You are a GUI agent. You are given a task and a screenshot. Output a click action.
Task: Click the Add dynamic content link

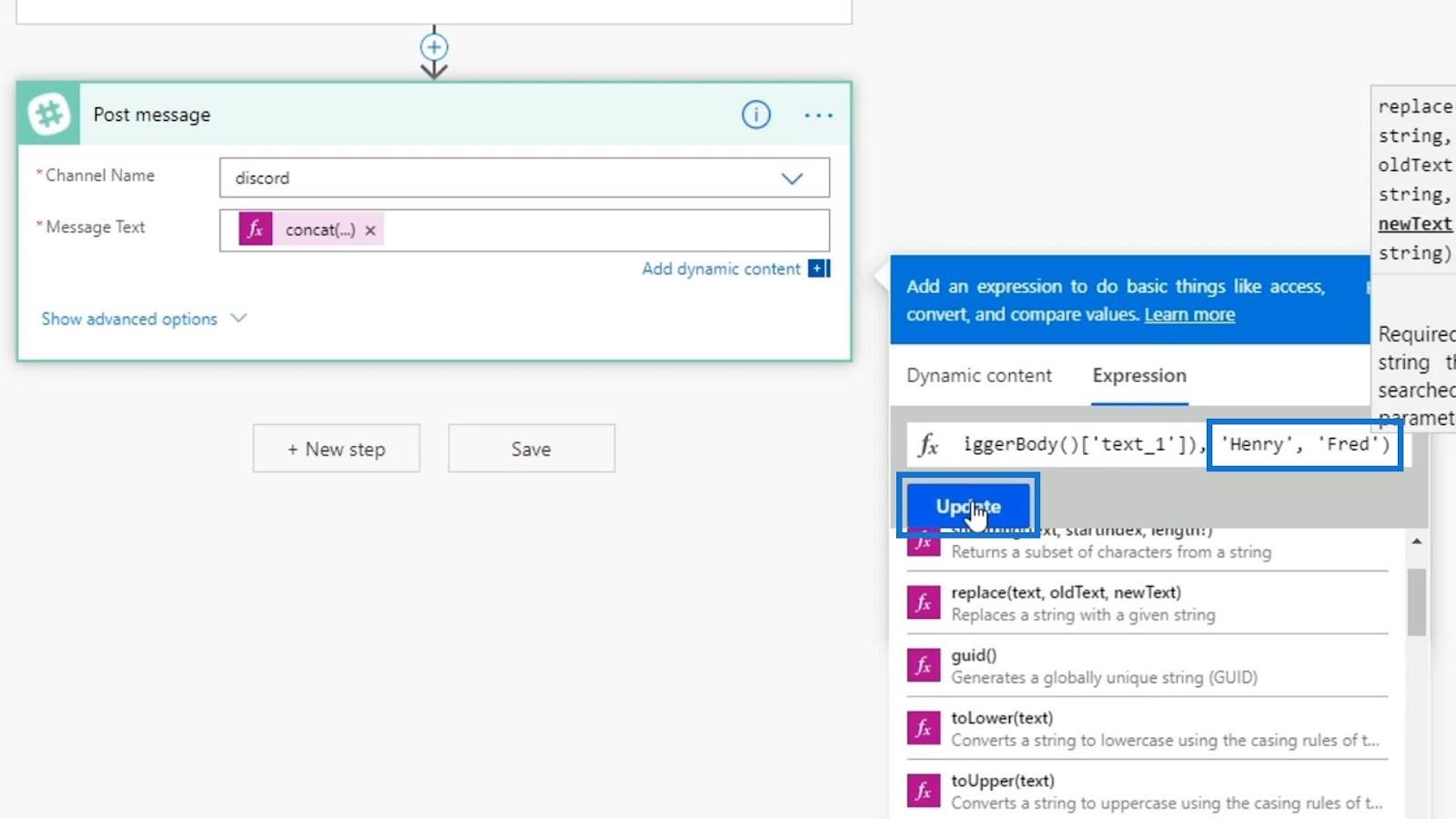pos(721,268)
